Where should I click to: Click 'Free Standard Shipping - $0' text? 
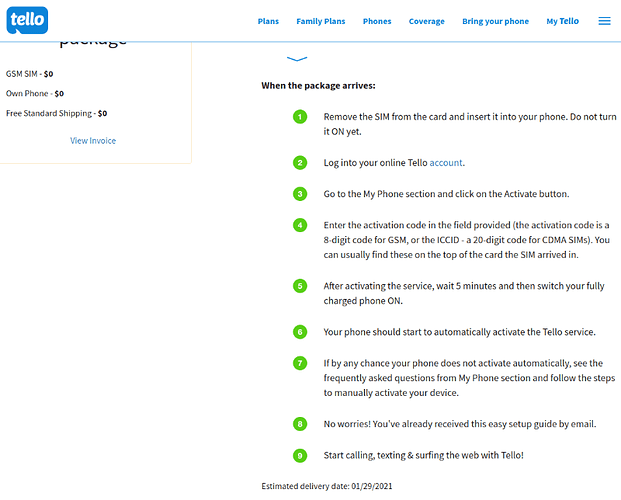click(x=57, y=113)
